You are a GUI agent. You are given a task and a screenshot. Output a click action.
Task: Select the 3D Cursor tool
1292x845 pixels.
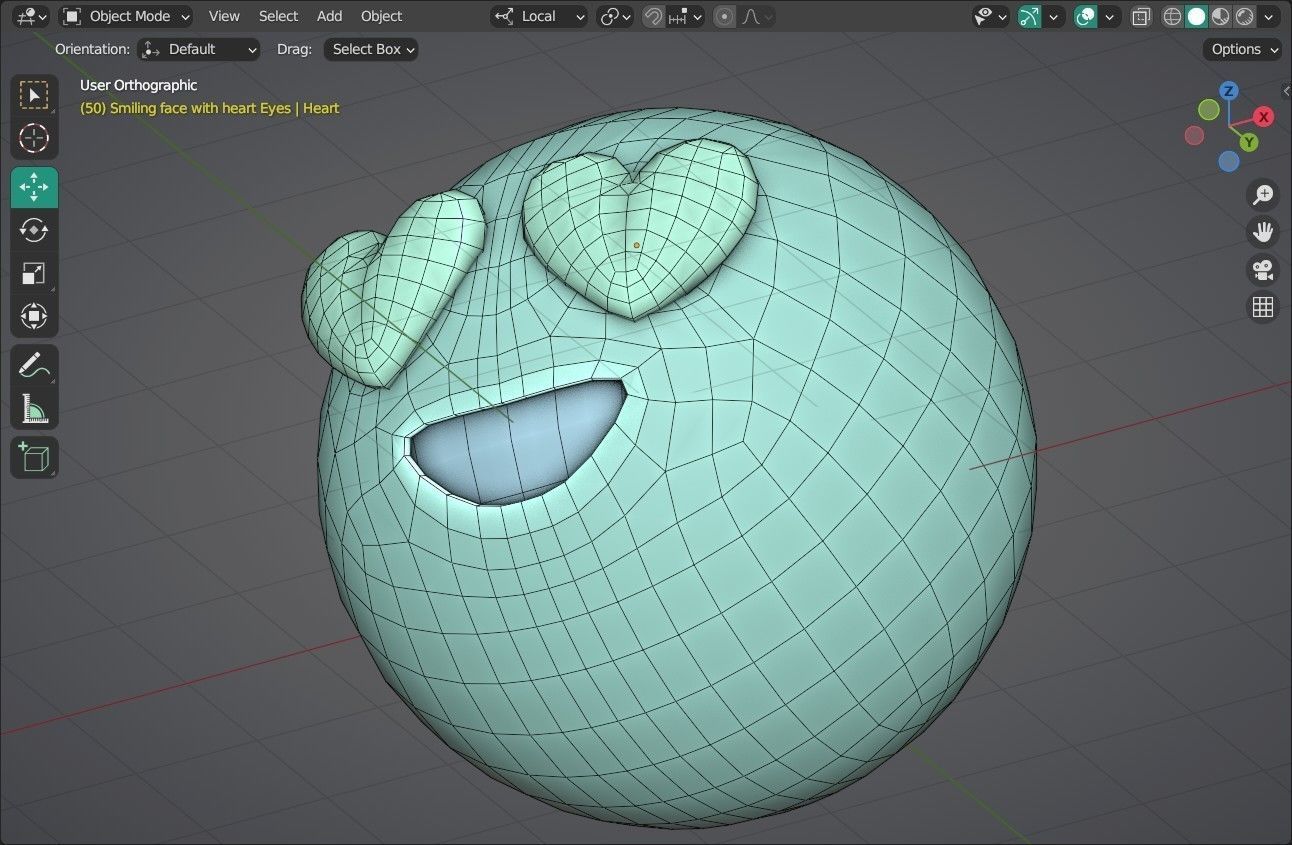coord(34,140)
